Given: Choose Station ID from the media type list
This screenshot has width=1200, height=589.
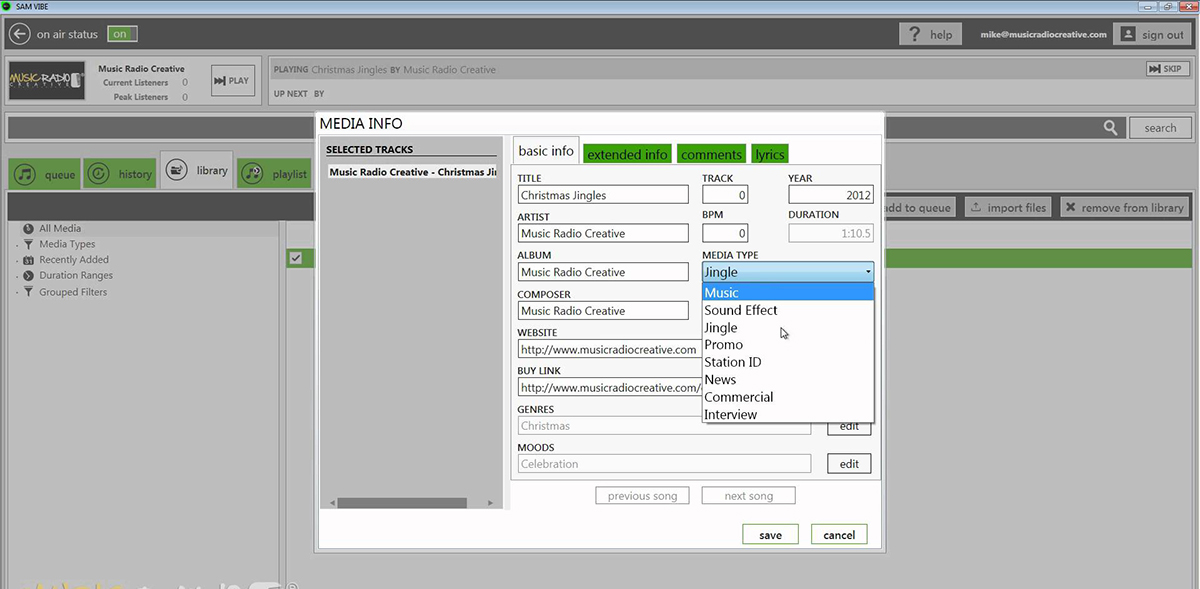Looking at the screenshot, I should [x=788, y=362].
